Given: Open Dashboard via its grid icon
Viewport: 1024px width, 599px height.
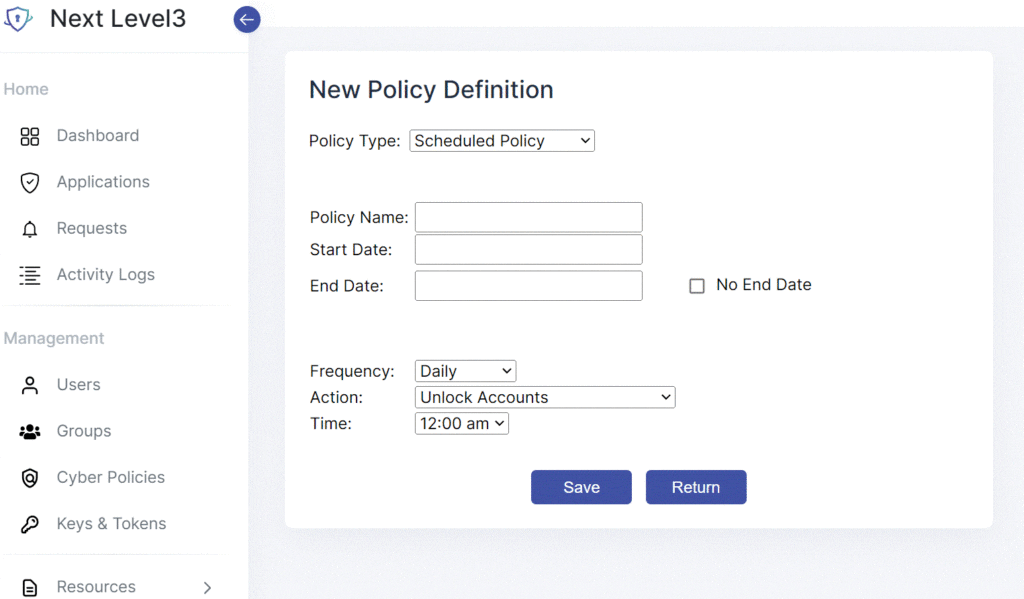Looking at the screenshot, I should click(x=29, y=136).
